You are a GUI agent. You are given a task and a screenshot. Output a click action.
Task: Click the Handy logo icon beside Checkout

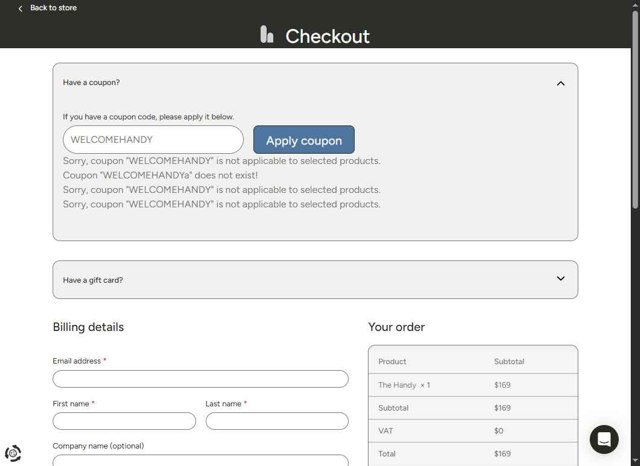267,34
